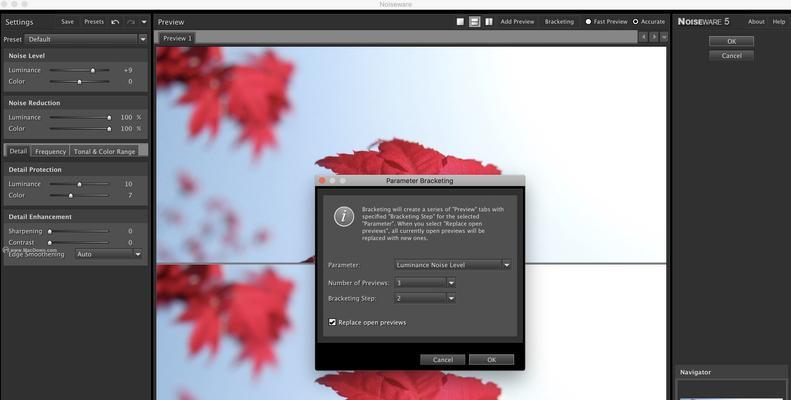Click the Noise Level Luminance value +9

[x=128, y=70]
